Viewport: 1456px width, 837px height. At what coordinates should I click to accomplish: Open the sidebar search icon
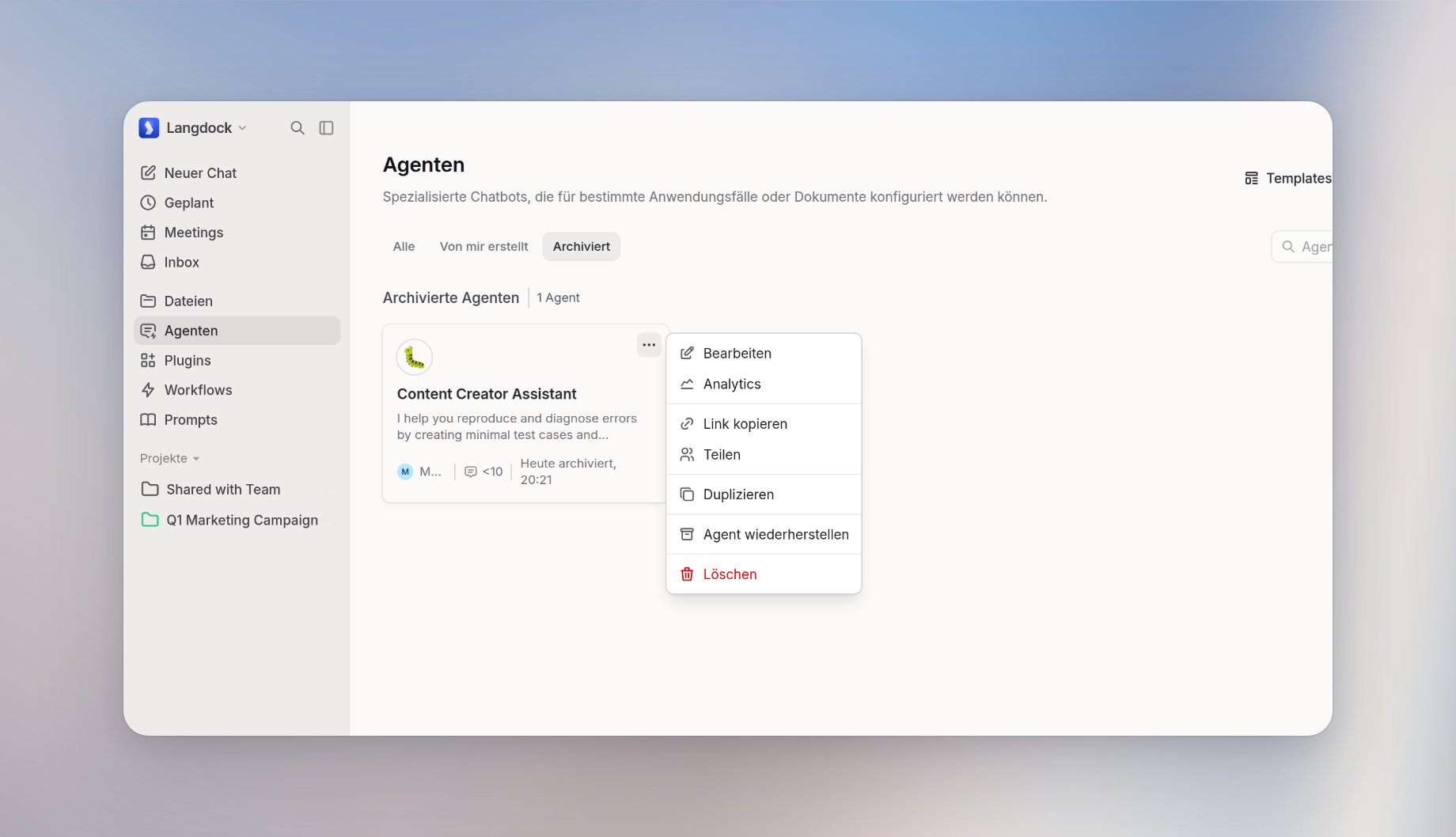[x=298, y=128]
